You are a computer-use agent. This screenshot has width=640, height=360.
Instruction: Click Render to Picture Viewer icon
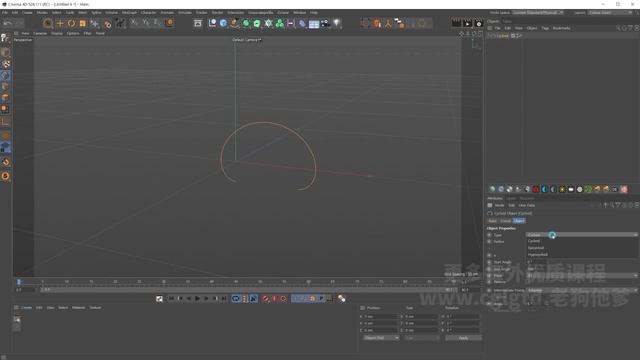point(467,23)
